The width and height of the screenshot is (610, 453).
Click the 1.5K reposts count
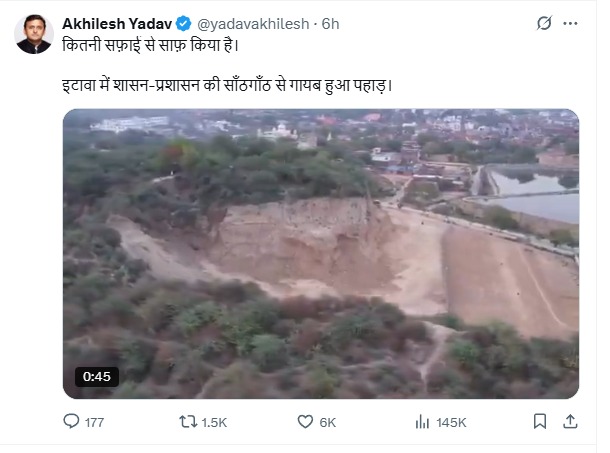[213, 423]
